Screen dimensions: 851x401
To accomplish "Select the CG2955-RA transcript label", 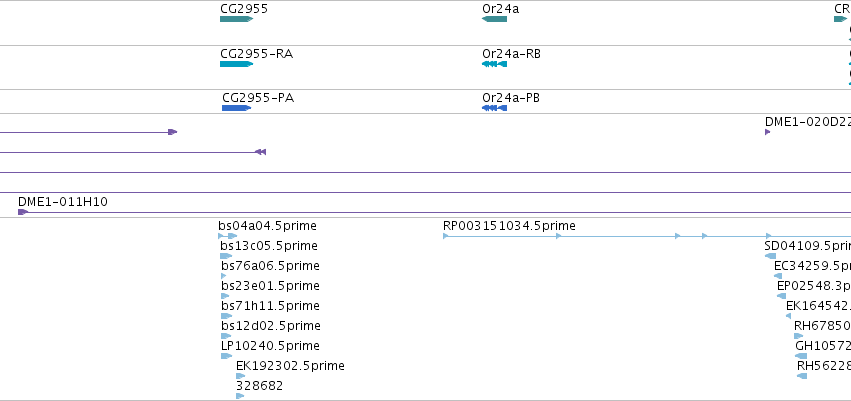I will click(257, 54).
